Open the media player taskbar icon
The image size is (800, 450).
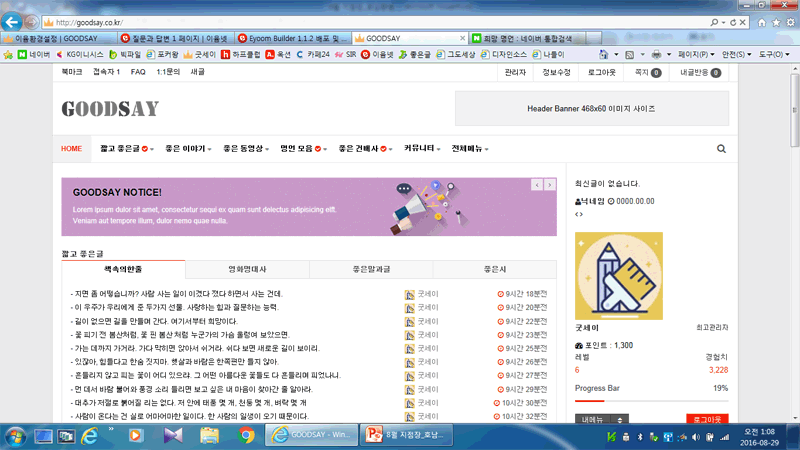[136, 436]
